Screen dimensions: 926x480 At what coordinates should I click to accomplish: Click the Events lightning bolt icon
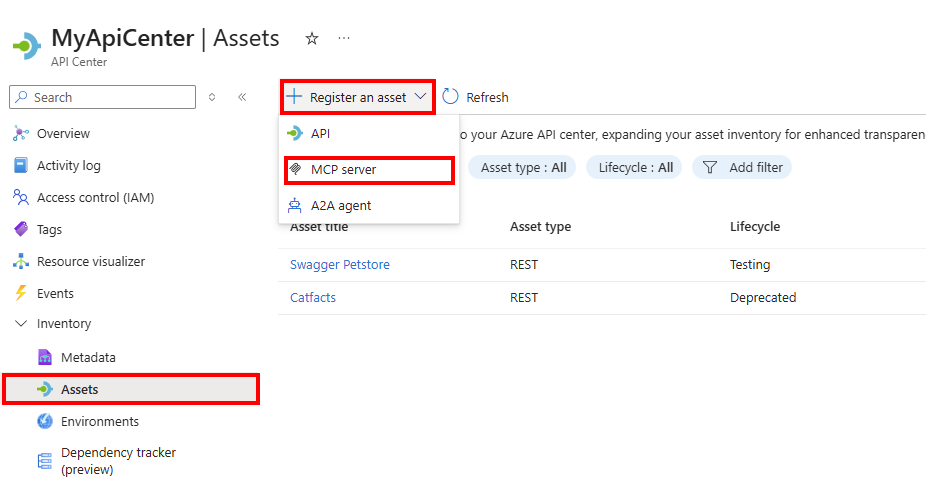21,294
